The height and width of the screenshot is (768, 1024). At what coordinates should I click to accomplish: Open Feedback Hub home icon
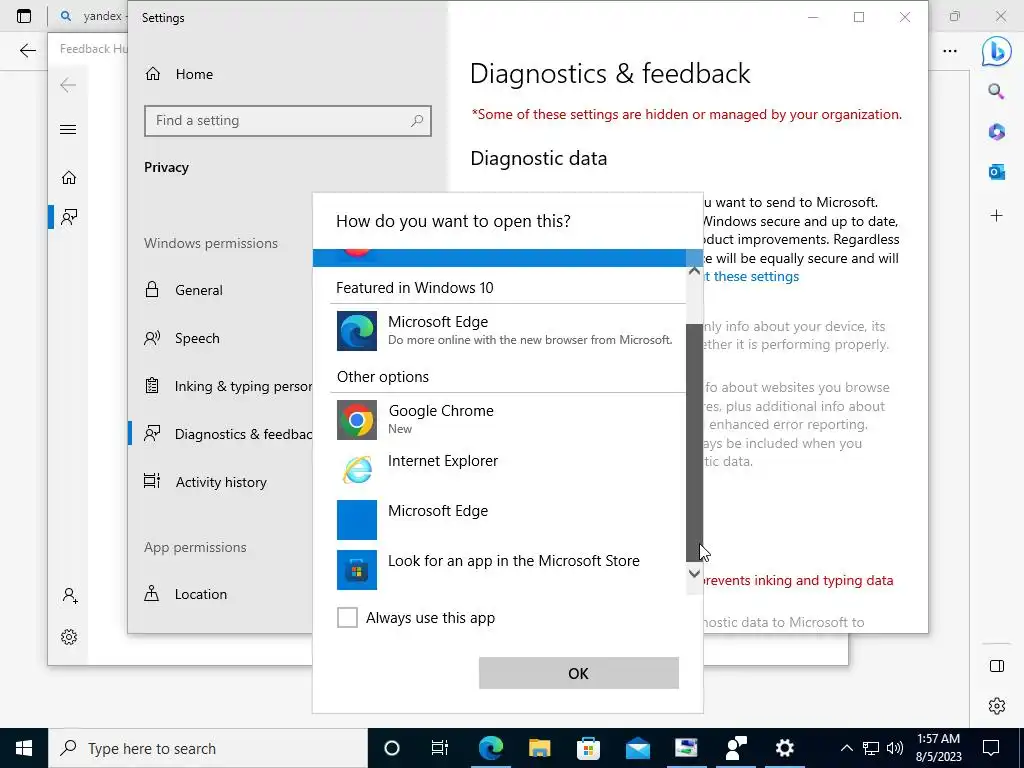pos(69,178)
